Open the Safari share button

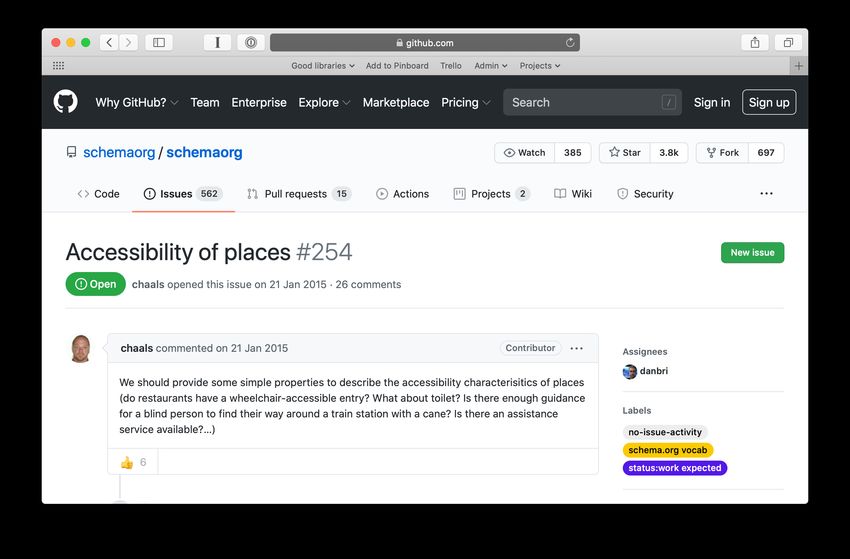click(x=755, y=42)
